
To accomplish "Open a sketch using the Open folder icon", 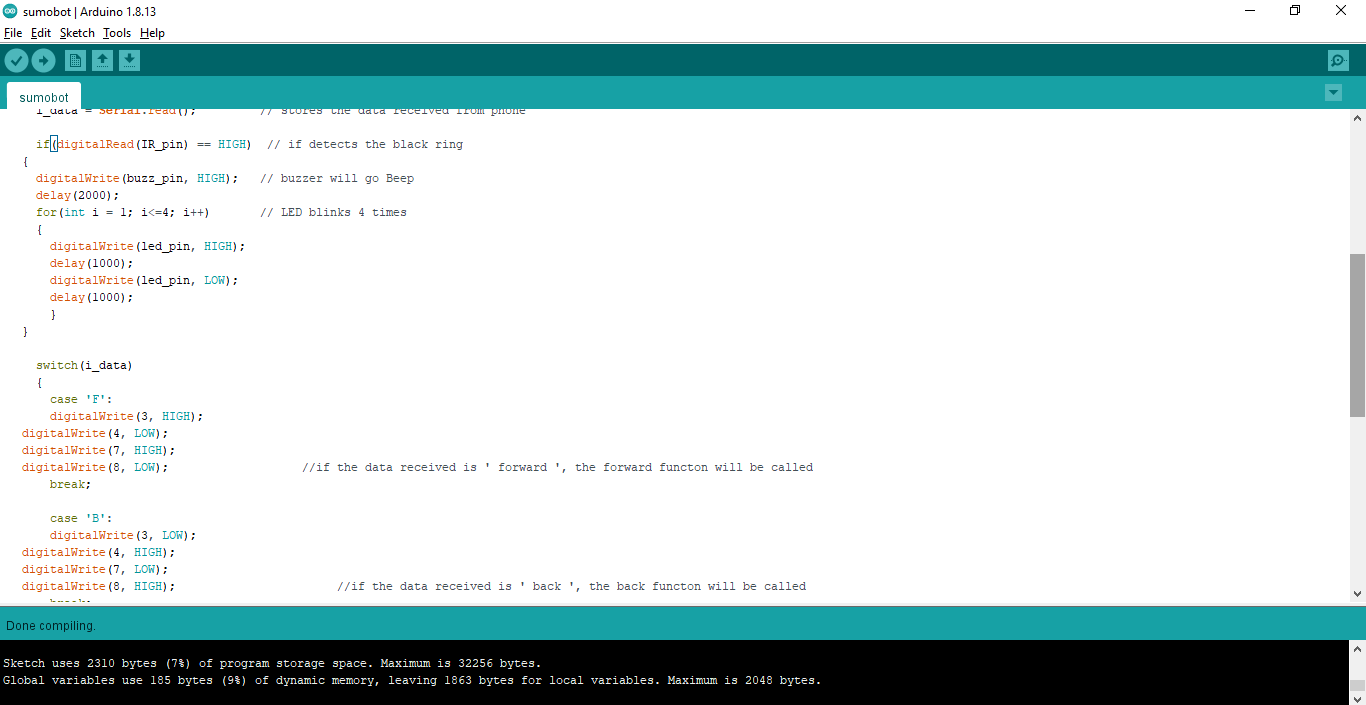I will [x=102, y=60].
